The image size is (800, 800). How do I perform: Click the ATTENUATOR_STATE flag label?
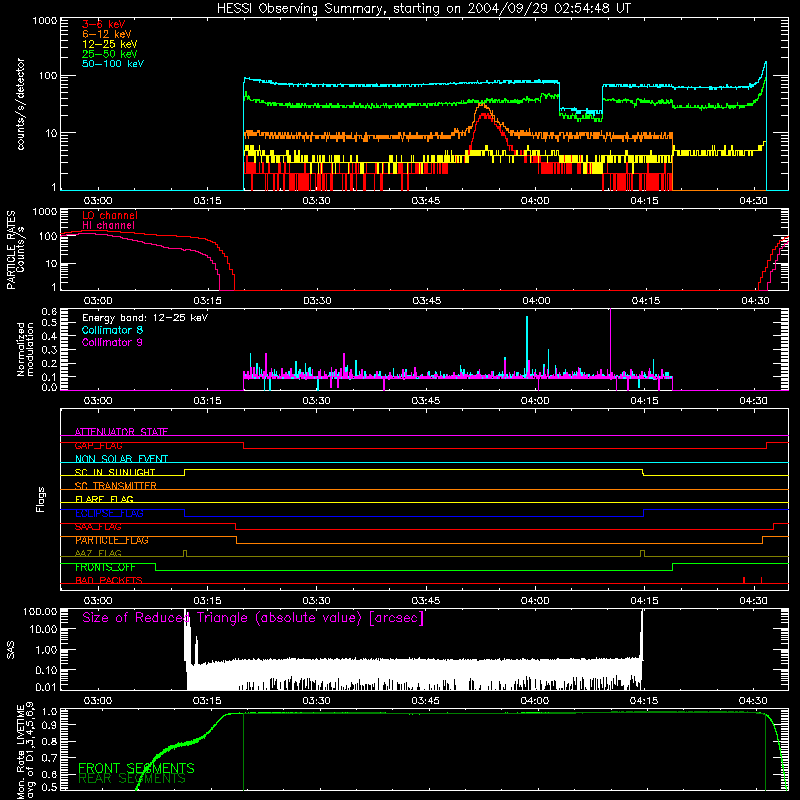pyautogui.click(x=121, y=432)
